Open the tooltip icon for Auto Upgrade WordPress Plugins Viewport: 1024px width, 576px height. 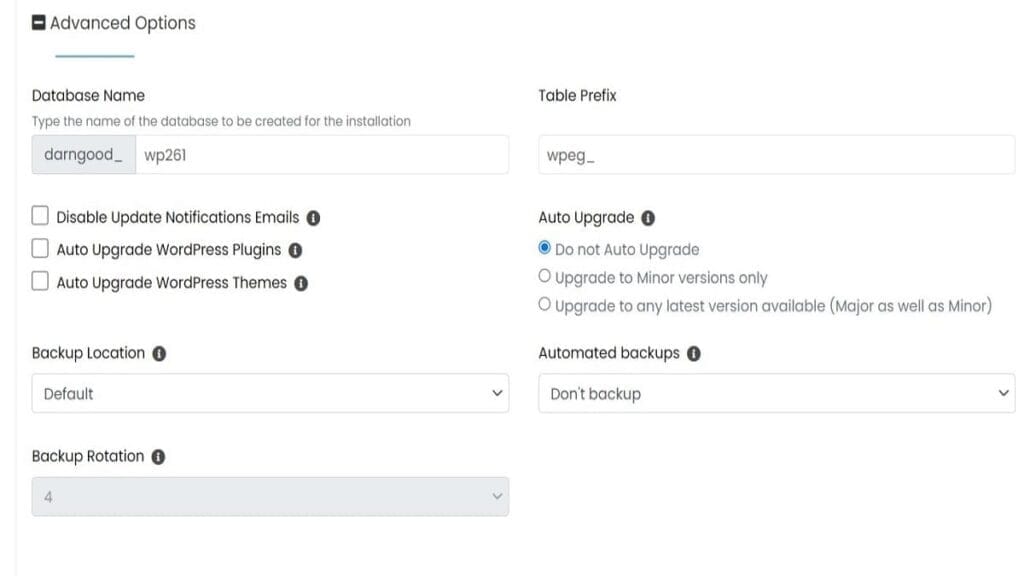pos(296,249)
